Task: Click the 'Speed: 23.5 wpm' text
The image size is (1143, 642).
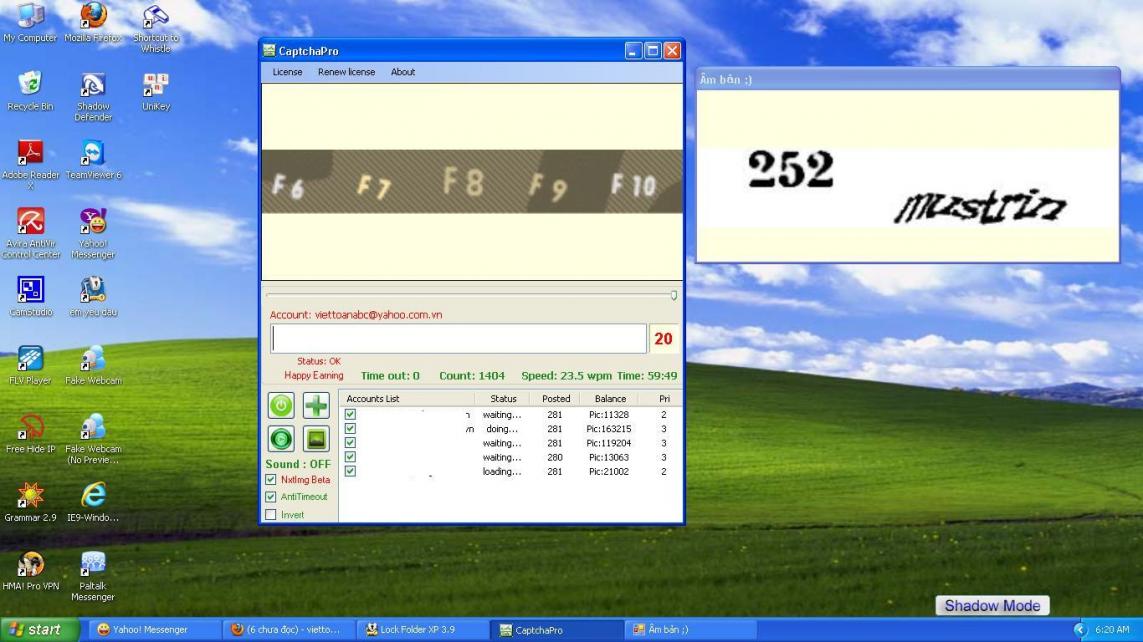Action: tap(566, 376)
